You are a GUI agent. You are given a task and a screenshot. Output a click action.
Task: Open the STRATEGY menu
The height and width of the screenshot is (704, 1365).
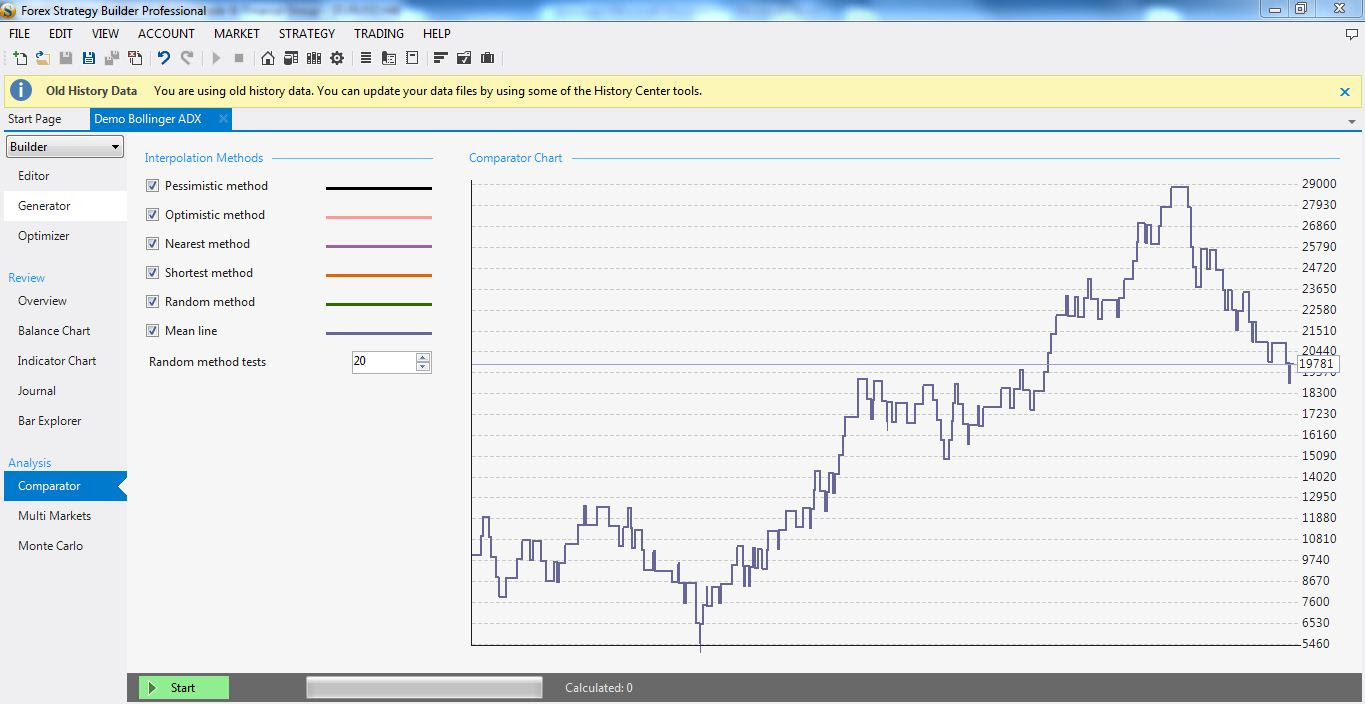307,34
